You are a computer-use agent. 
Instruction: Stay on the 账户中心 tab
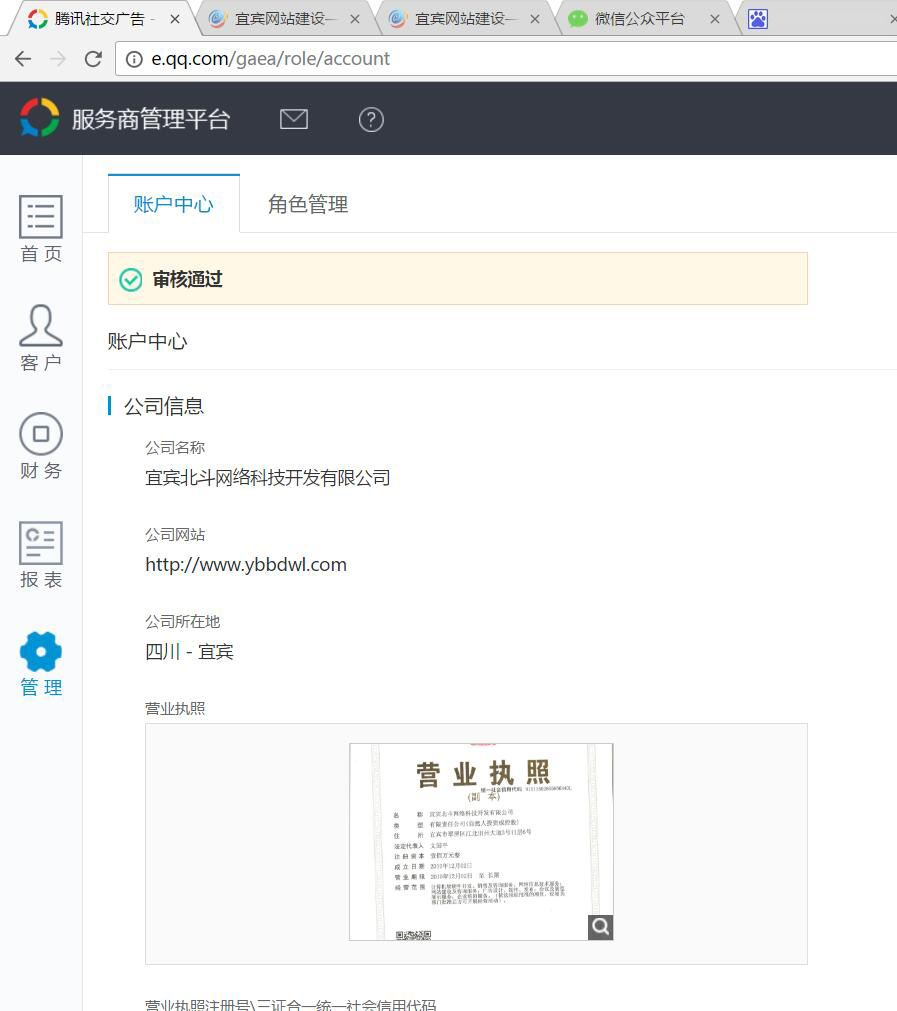(x=174, y=204)
